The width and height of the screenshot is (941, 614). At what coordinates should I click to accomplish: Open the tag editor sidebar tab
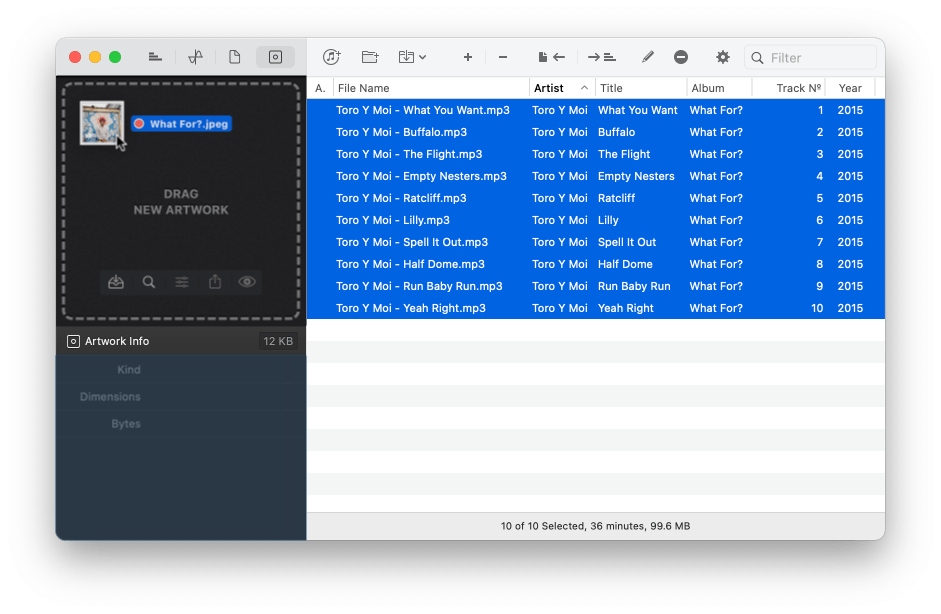coord(155,57)
